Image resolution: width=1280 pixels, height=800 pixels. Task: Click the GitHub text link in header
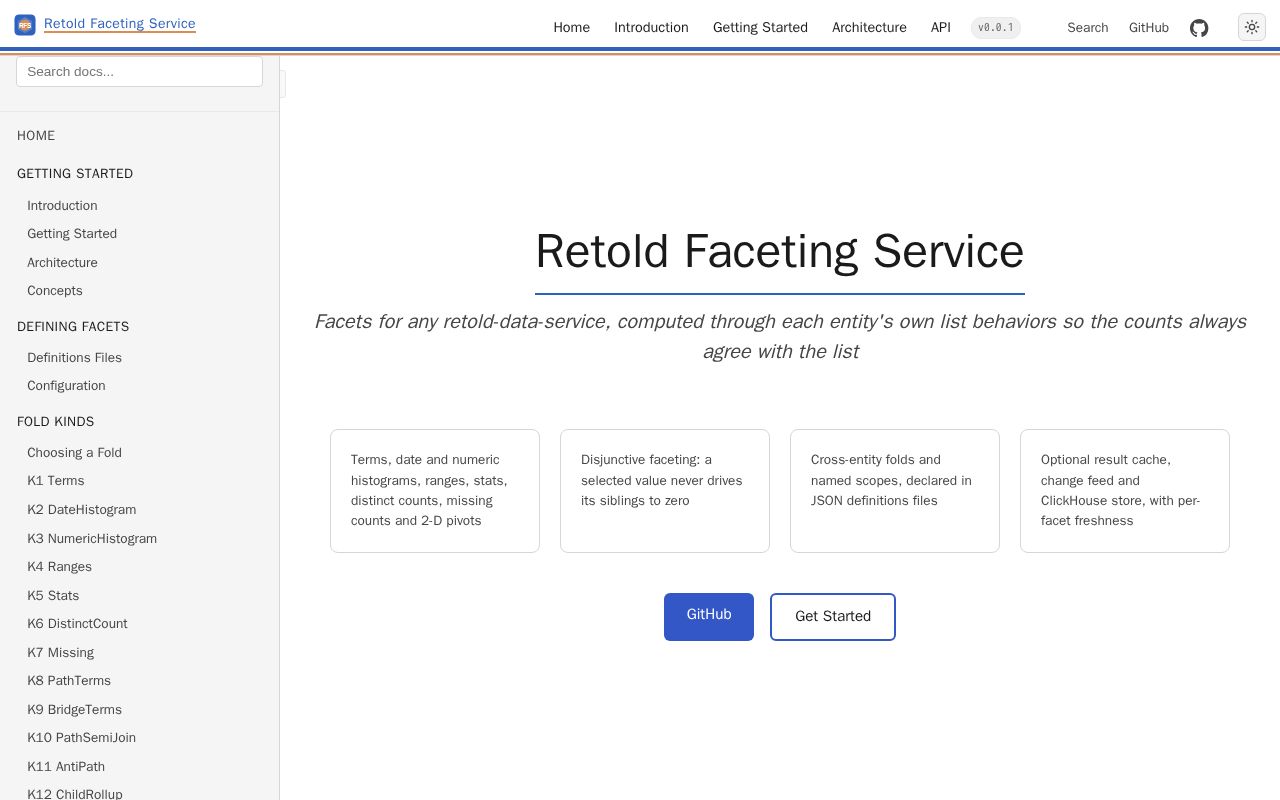(x=1149, y=28)
